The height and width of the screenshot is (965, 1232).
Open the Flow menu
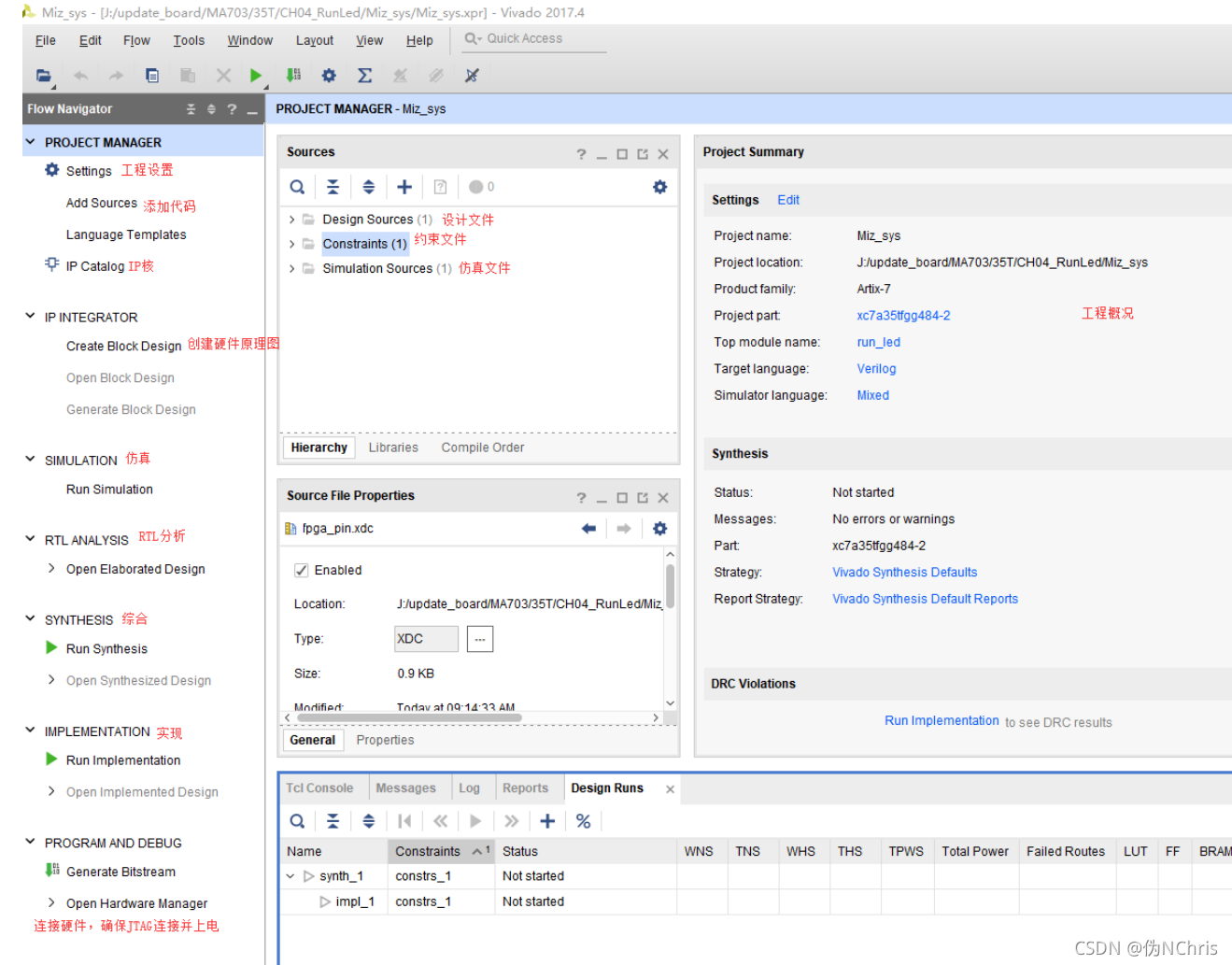tap(136, 40)
